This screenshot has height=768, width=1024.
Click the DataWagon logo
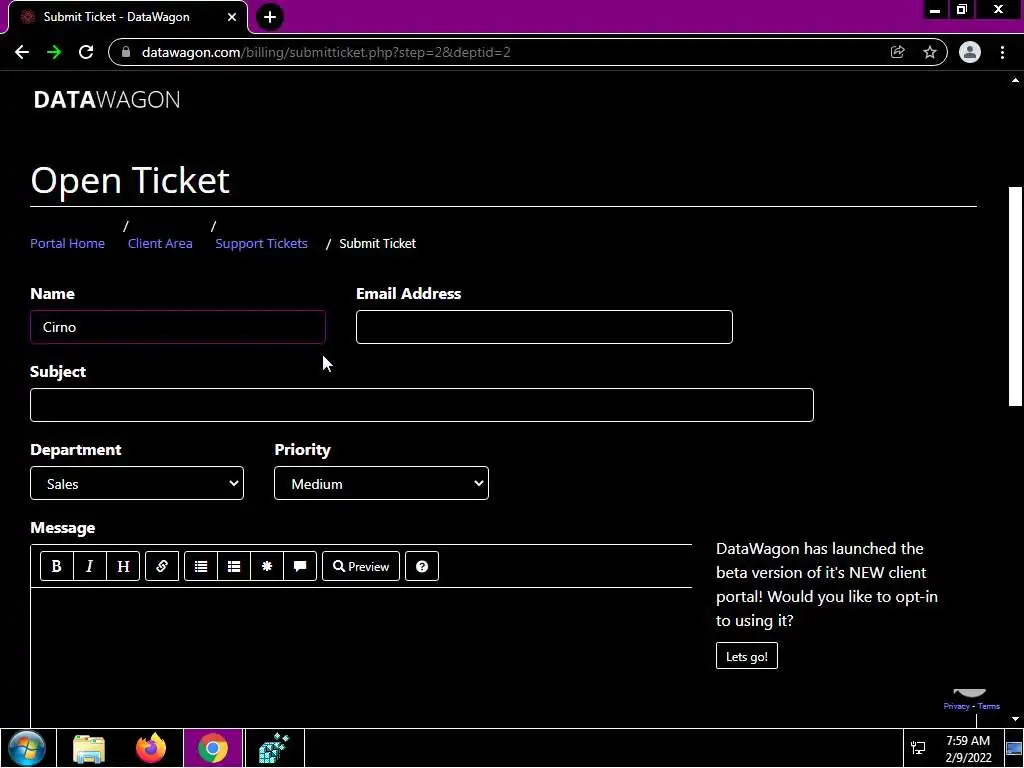107,99
